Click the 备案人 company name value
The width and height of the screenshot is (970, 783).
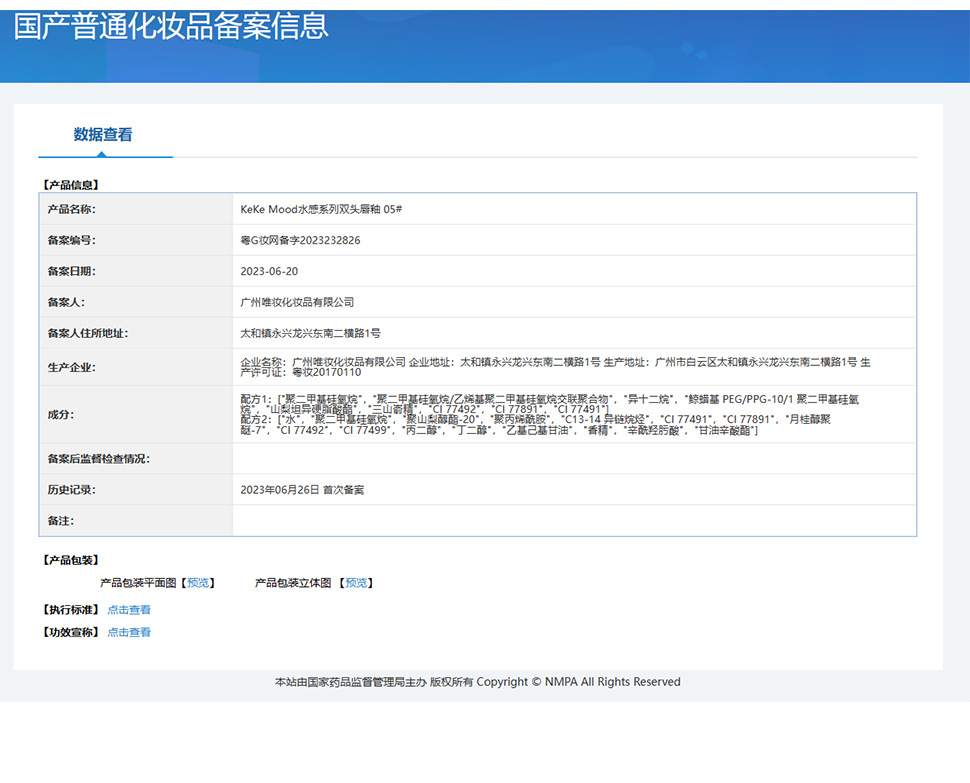tap(297, 302)
